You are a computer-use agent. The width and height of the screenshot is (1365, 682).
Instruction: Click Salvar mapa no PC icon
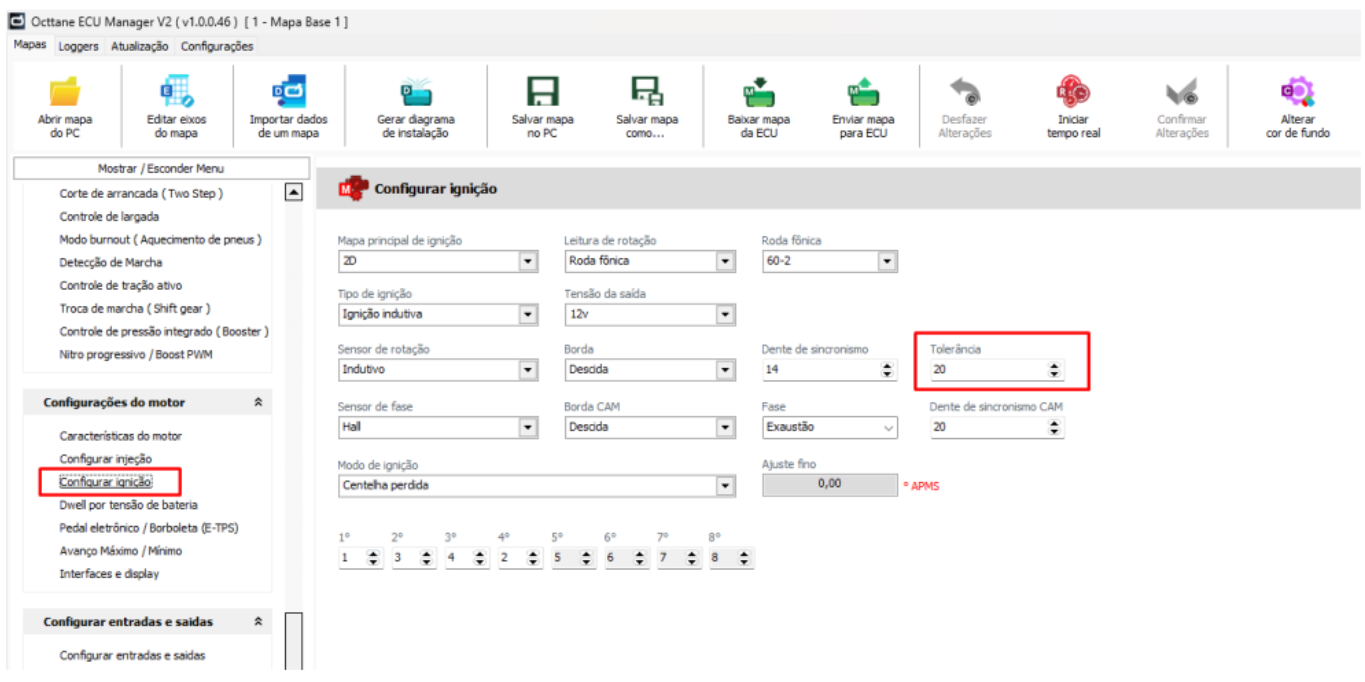542,92
